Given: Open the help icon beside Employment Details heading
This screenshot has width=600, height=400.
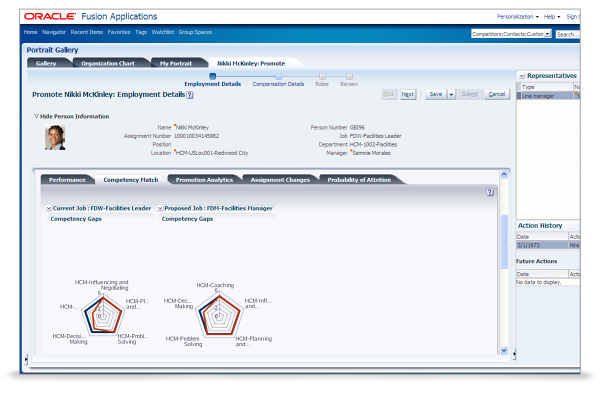Looking at the screenshot, I should pyautogui.click(x=190, y=95).
